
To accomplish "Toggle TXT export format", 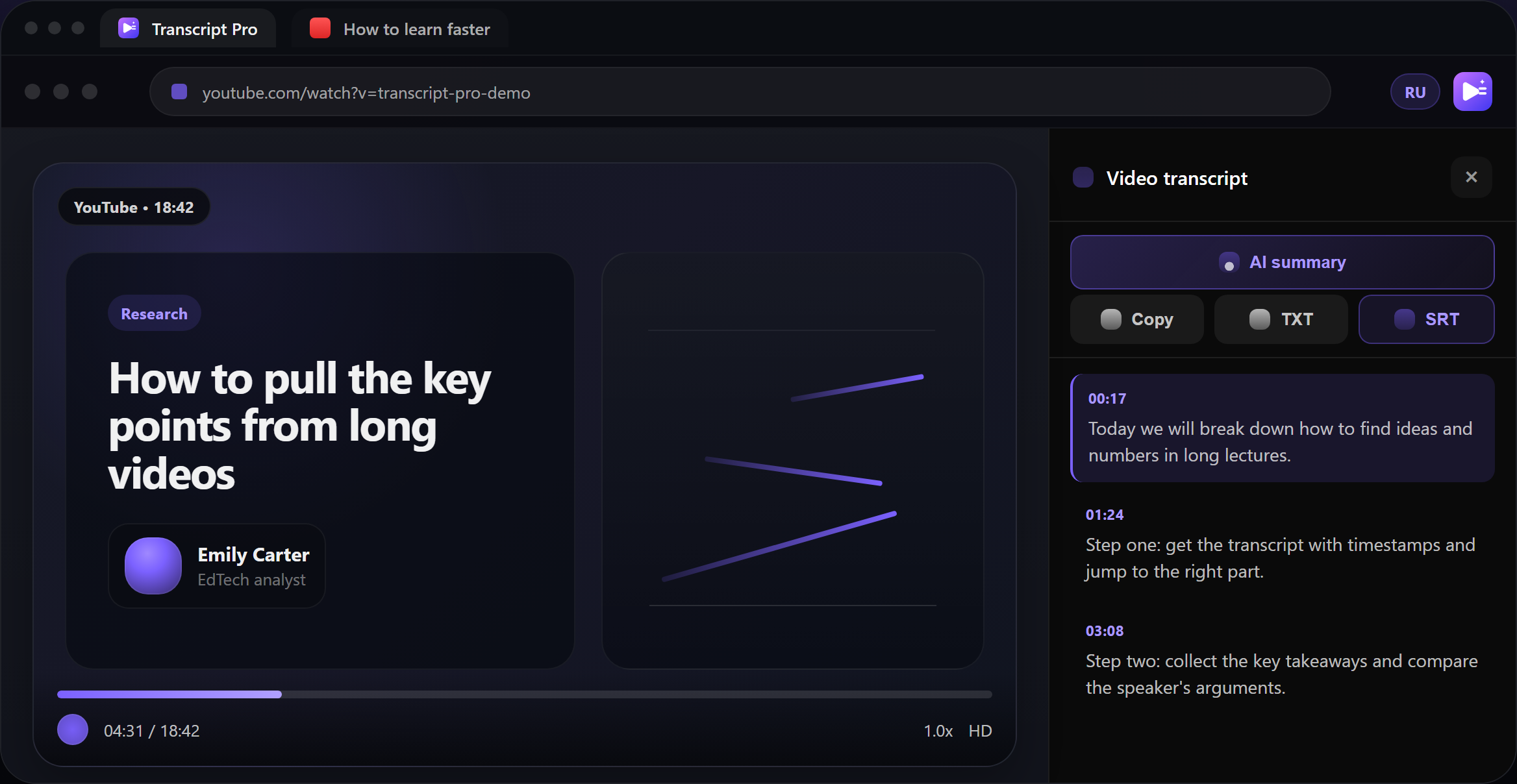I will tap(1281, 319).
